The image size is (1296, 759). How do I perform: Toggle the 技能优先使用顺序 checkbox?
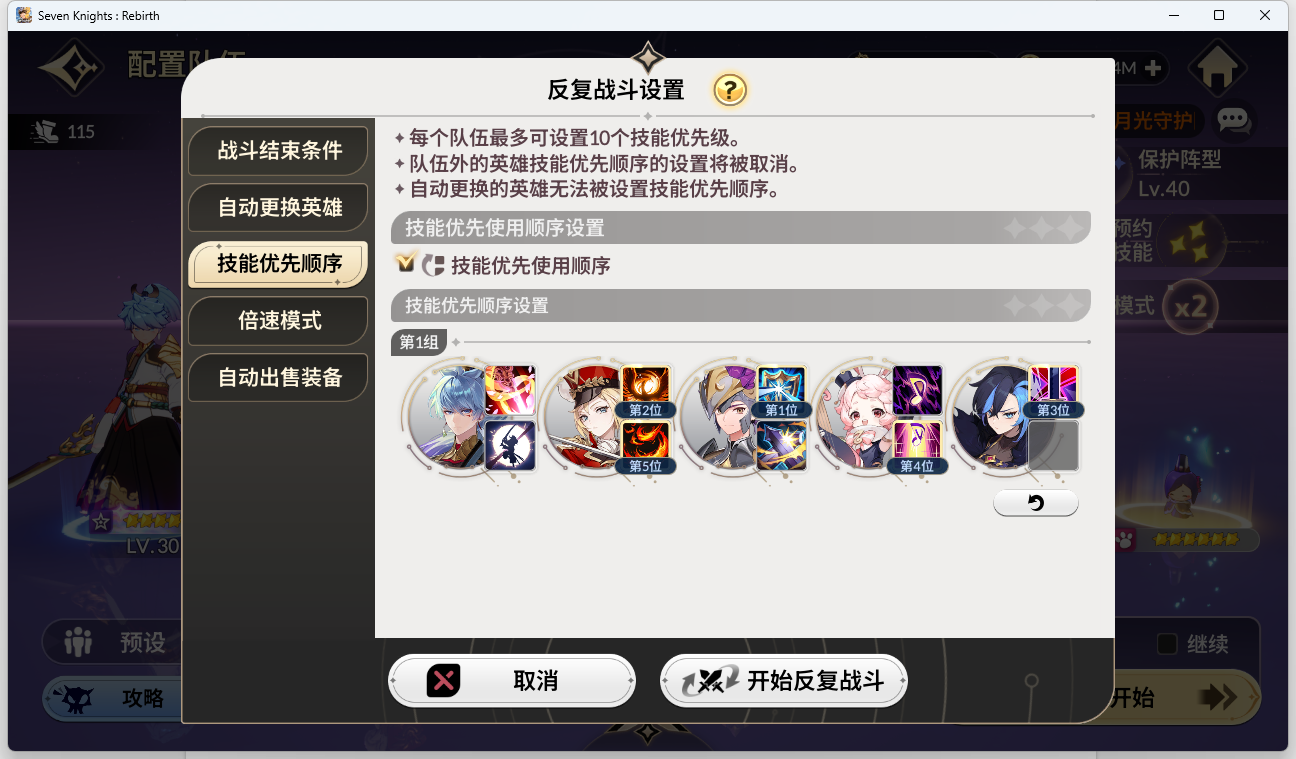click(406, 263)
